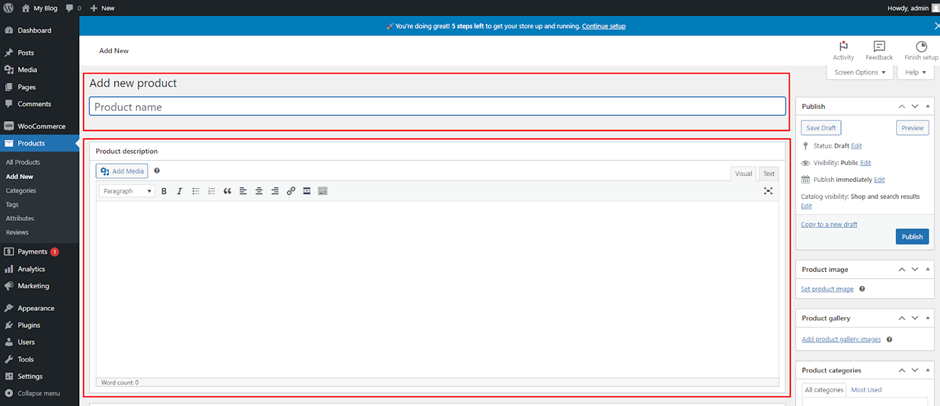Image resolution: width=940 pixels, height=406 pixels.
Task: Click the Feedback icon
Action: click(879, 50)
